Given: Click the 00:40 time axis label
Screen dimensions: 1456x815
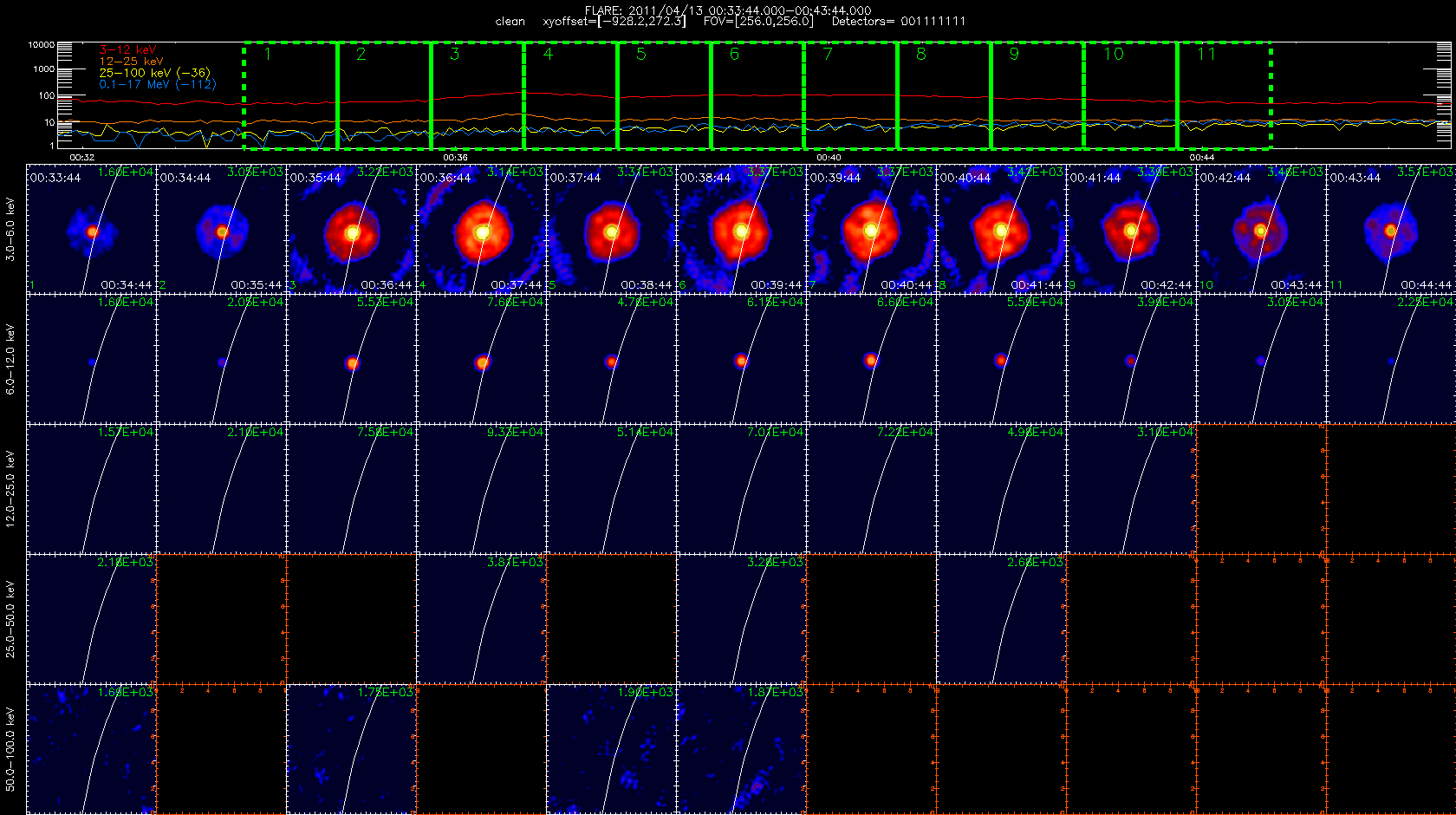Looking at the screenshot, I should click(x=829, y=158).
